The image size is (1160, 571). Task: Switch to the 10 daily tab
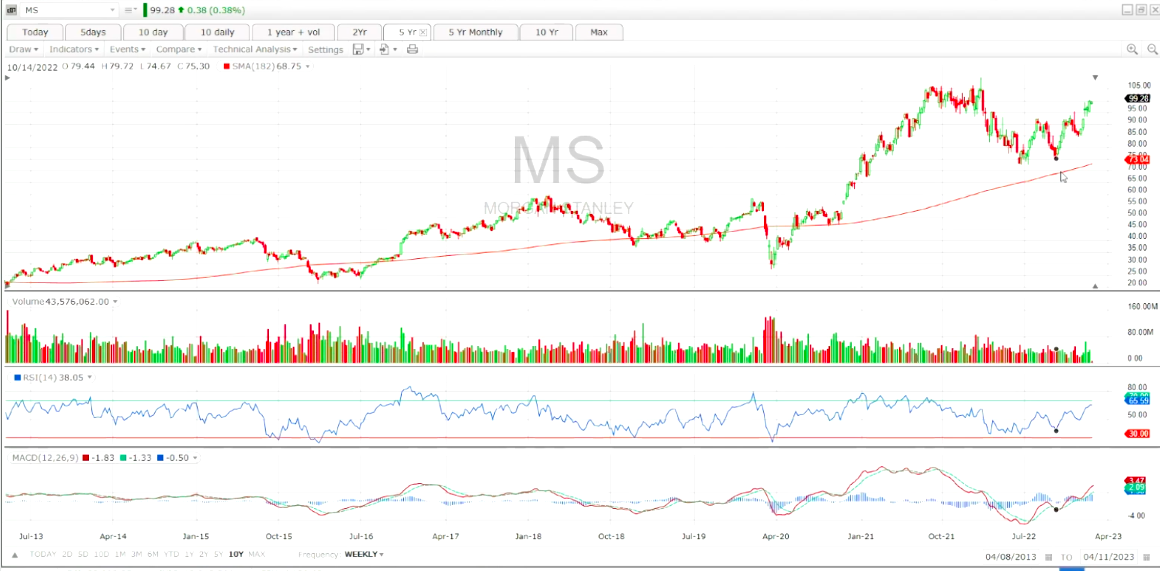[x=217, y=32]
